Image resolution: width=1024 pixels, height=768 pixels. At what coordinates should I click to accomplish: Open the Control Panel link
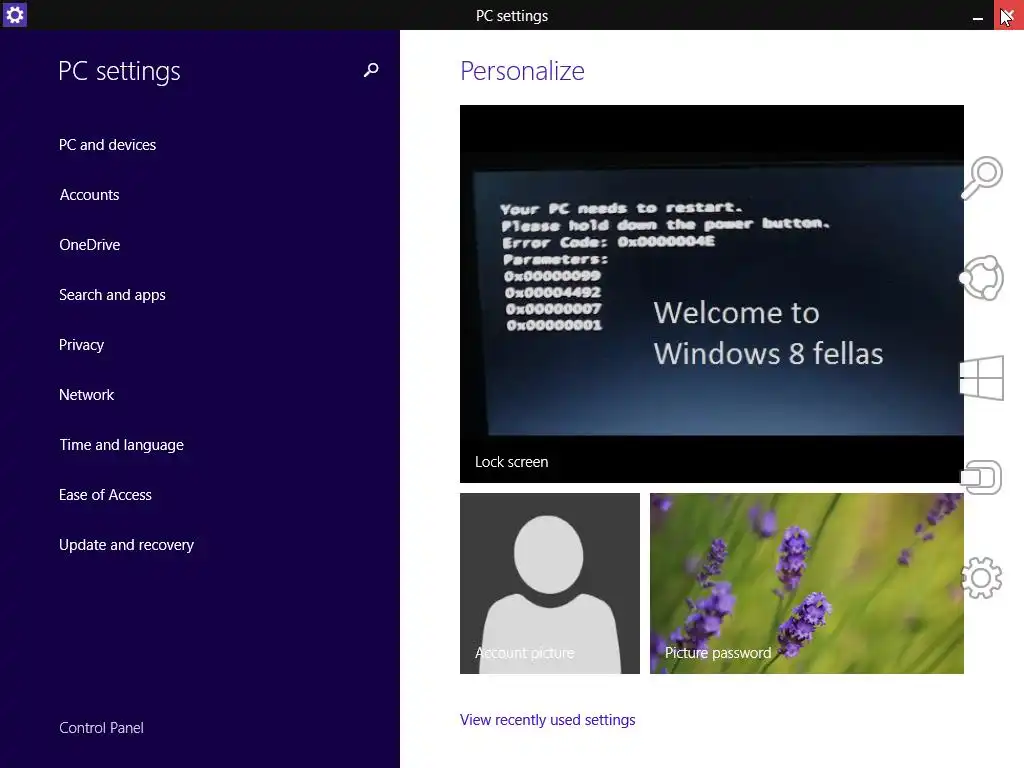pyautogui.click(x=101, y=728)
